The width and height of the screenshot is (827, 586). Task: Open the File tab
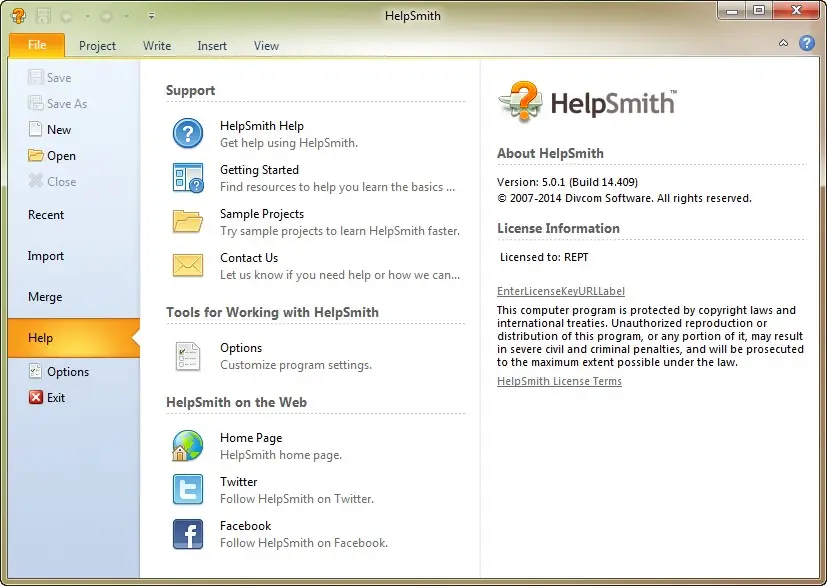(37, 45)
